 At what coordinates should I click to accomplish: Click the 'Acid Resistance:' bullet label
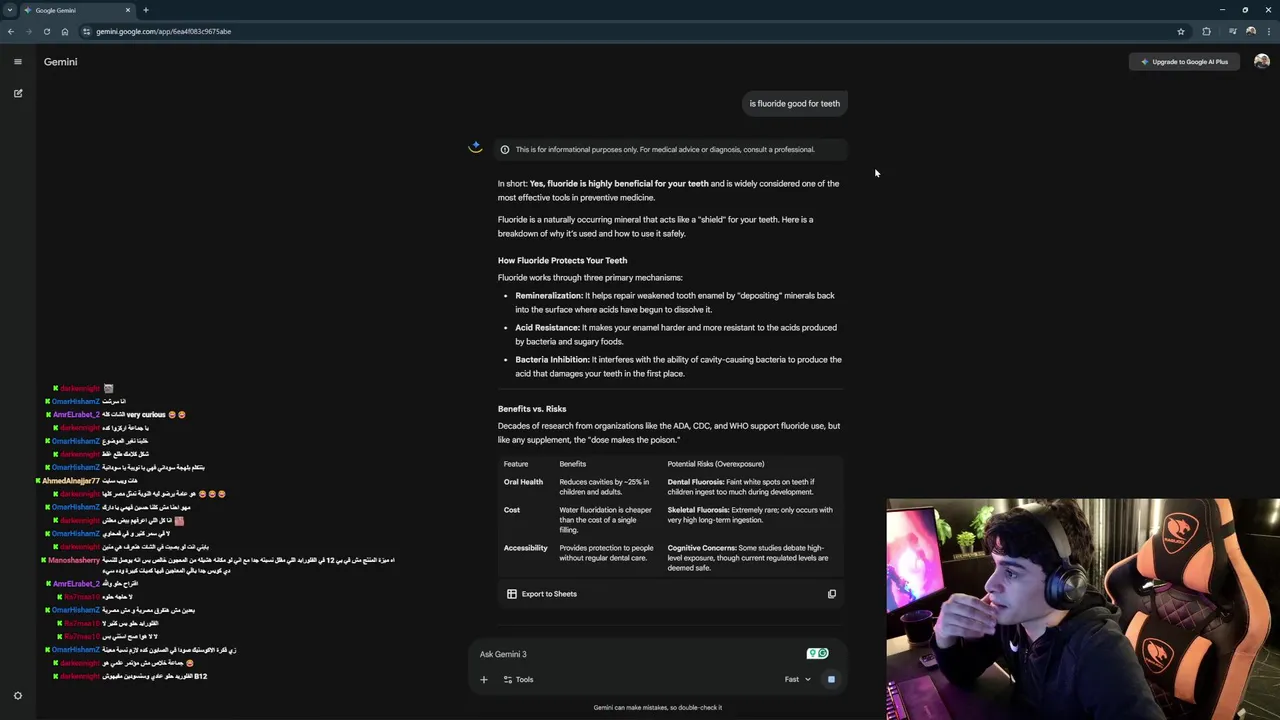(x=547, y=328)
